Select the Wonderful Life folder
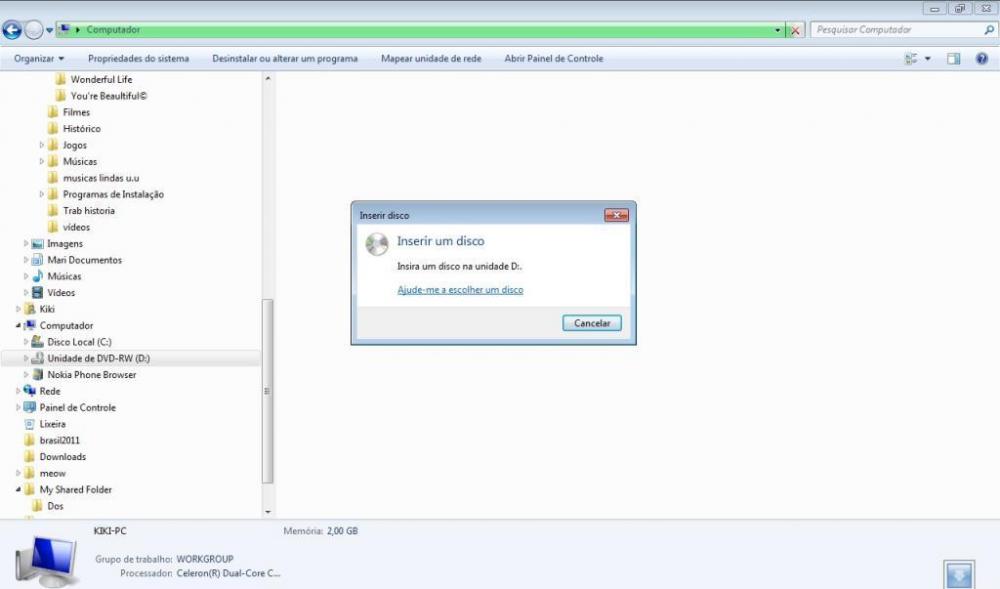Screen dimensions: 1000x589 (101, 79)
